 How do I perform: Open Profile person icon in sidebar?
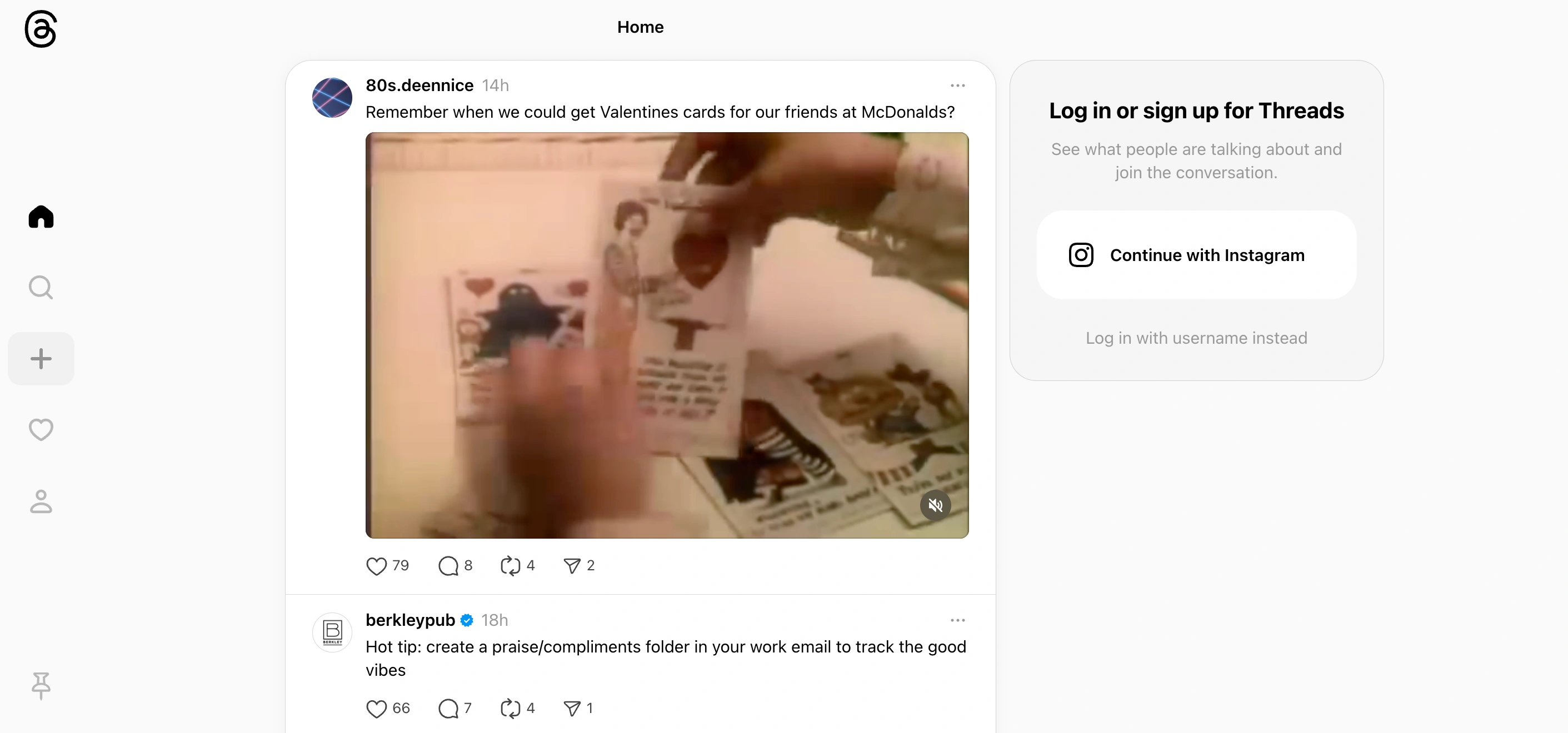pyautogui.click(x=41, y=501)
